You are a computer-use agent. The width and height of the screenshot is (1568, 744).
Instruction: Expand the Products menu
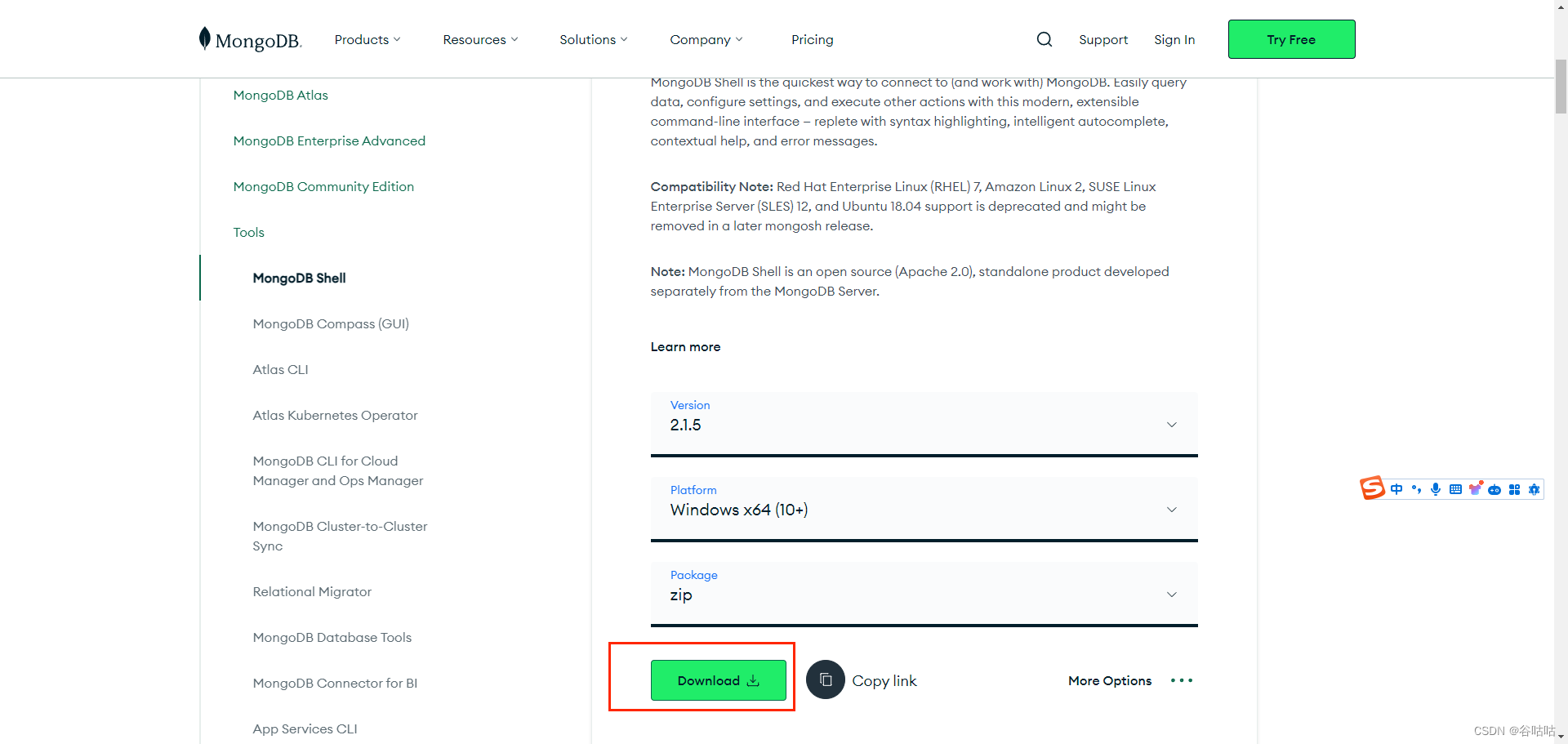(367, 39)
